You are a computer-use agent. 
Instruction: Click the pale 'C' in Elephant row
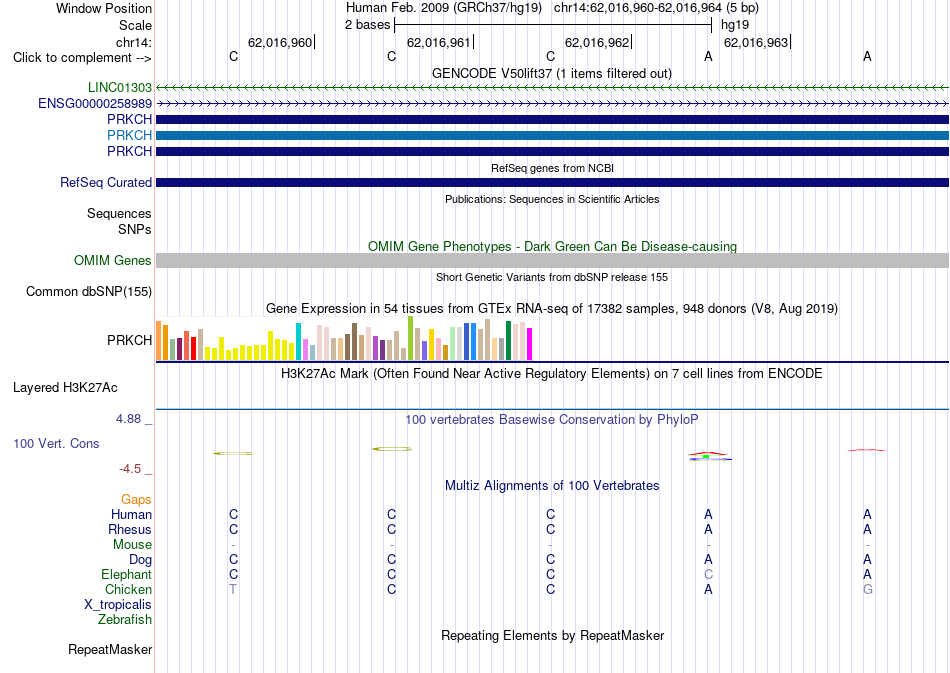pyautogui.click(x=708, y=574)
